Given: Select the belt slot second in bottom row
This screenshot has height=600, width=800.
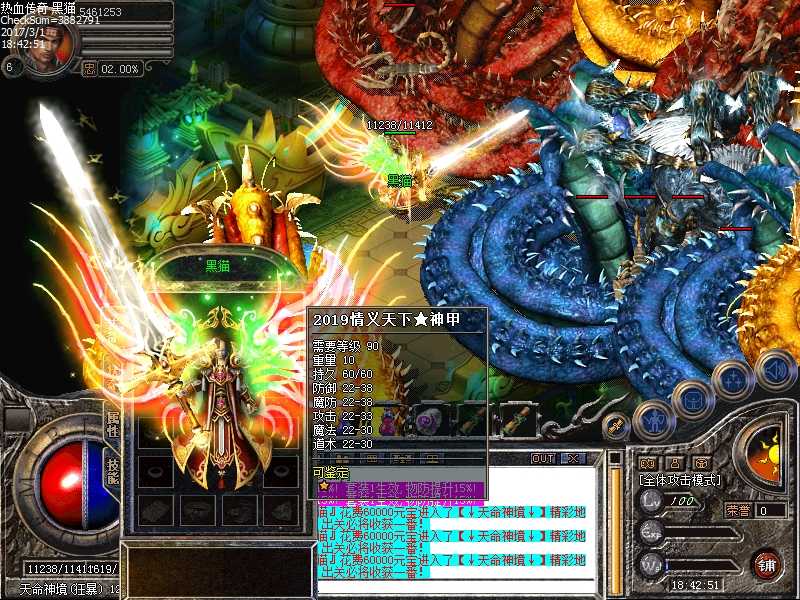Looking at the screenshot, I should (197, 510).
